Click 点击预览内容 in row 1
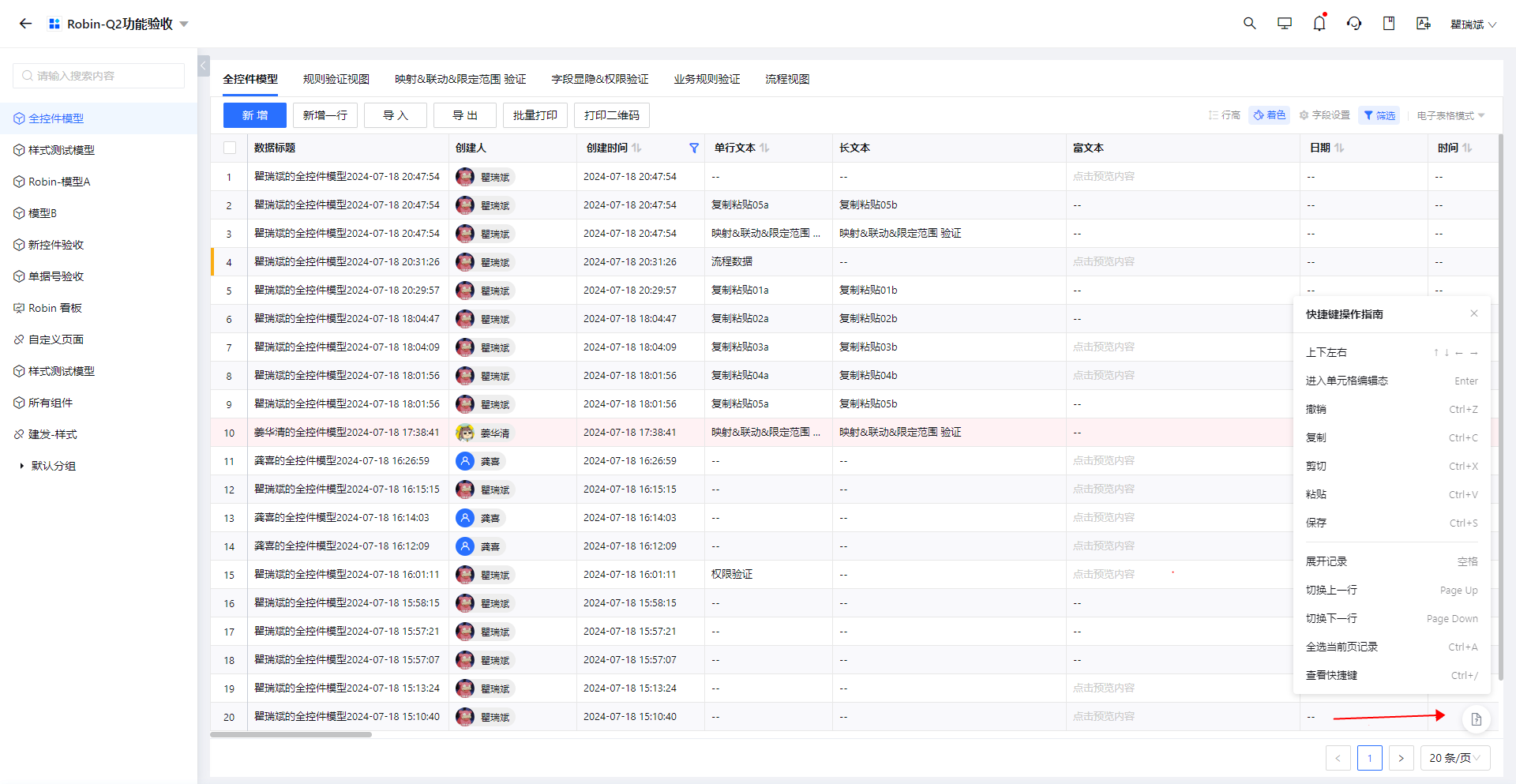1516x784 pixels. click(1103, 176)
